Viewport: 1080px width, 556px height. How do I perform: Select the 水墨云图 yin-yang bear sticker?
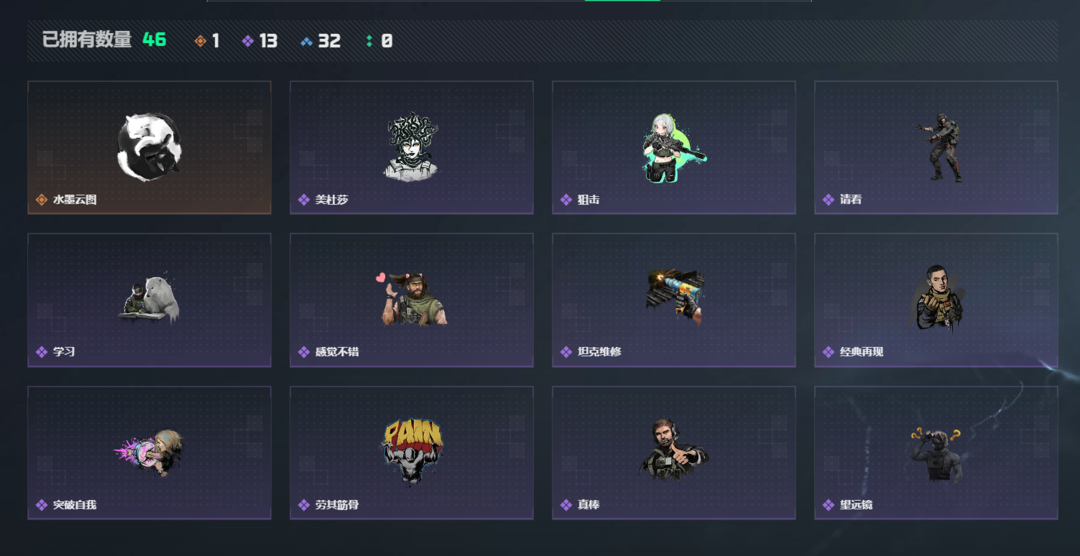149,147
